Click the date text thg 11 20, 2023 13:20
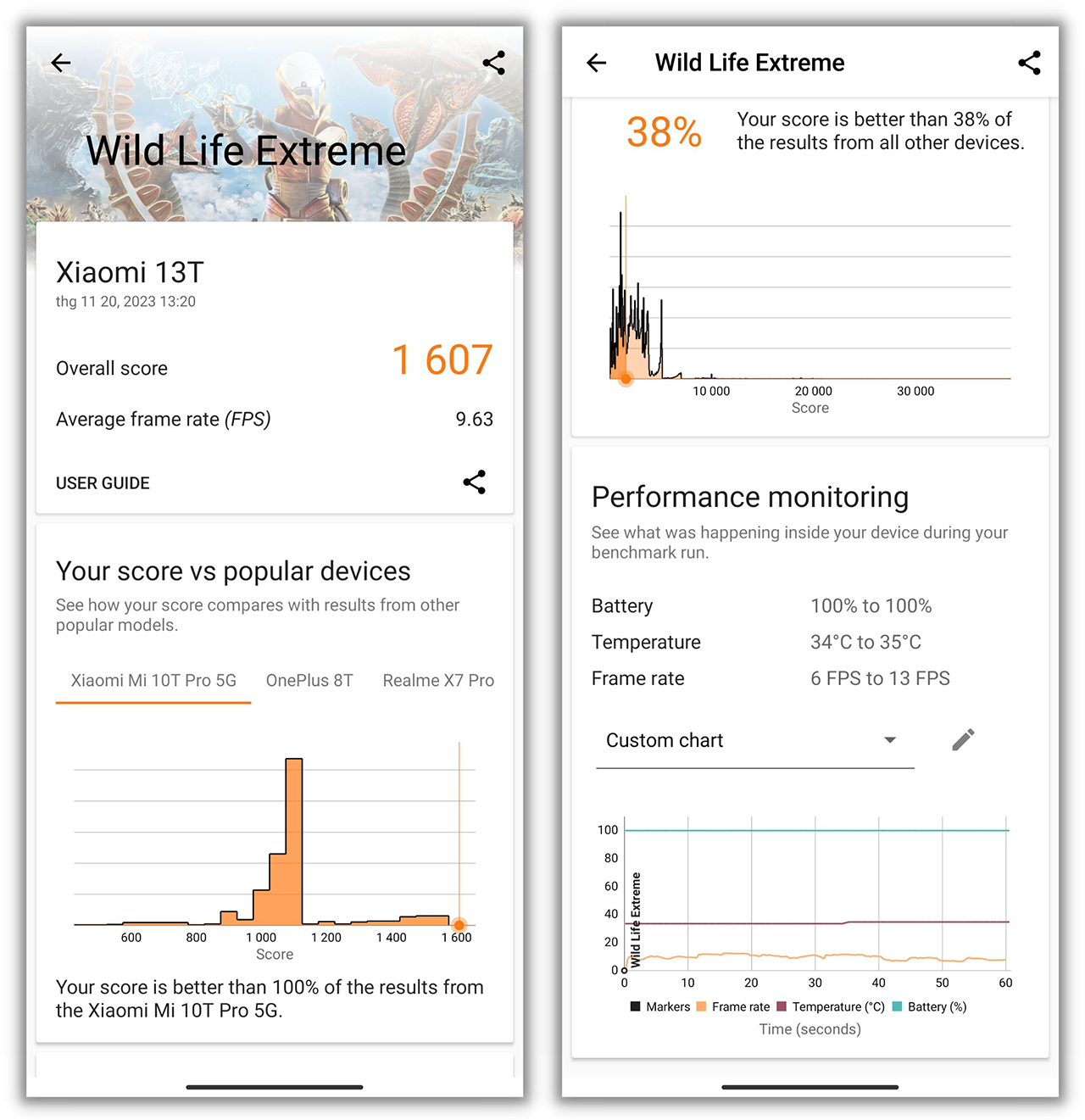1085x1120 pixels. click(125, 302)
